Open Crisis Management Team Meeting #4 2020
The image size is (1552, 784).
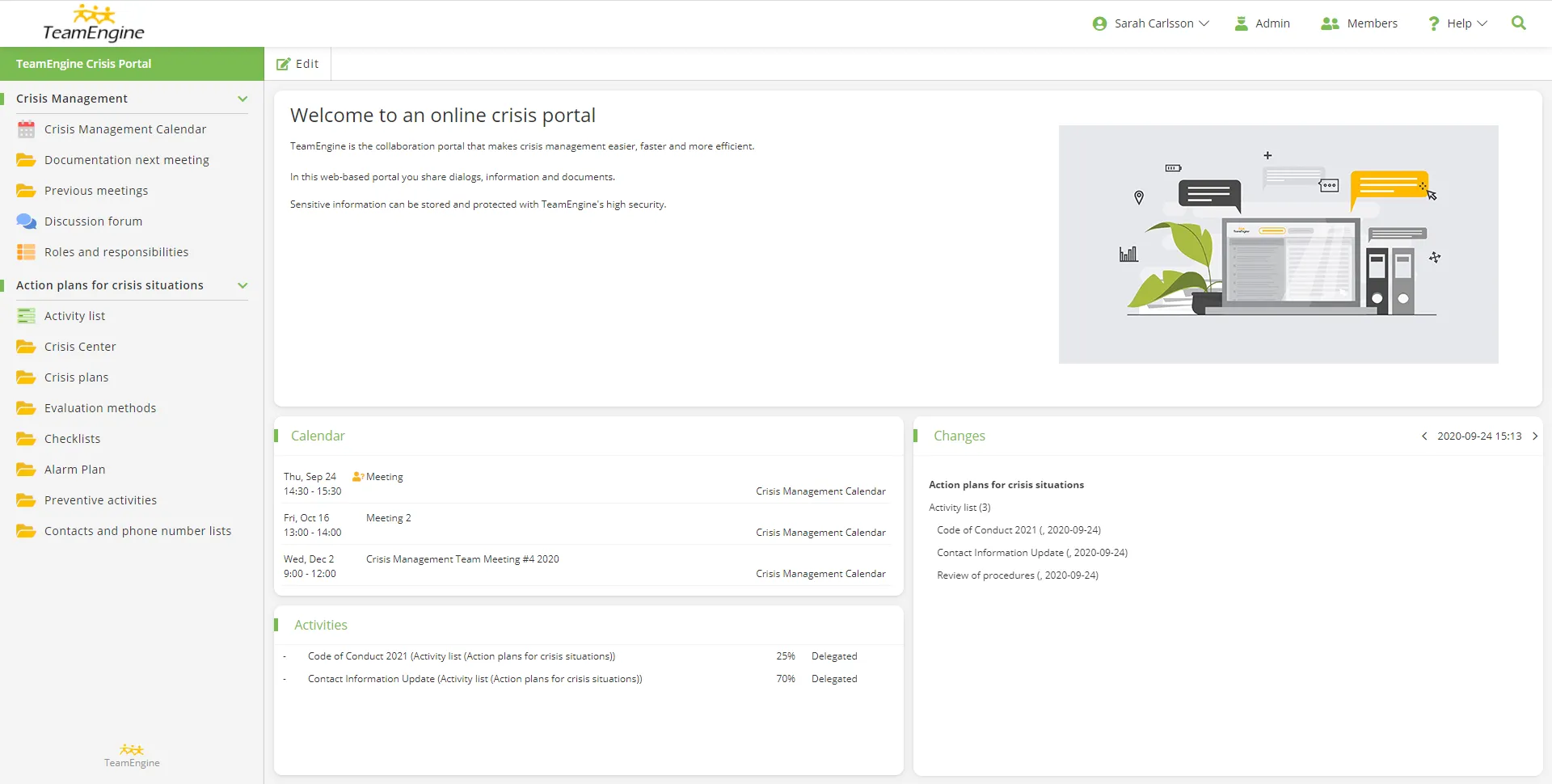click(462, 559)
